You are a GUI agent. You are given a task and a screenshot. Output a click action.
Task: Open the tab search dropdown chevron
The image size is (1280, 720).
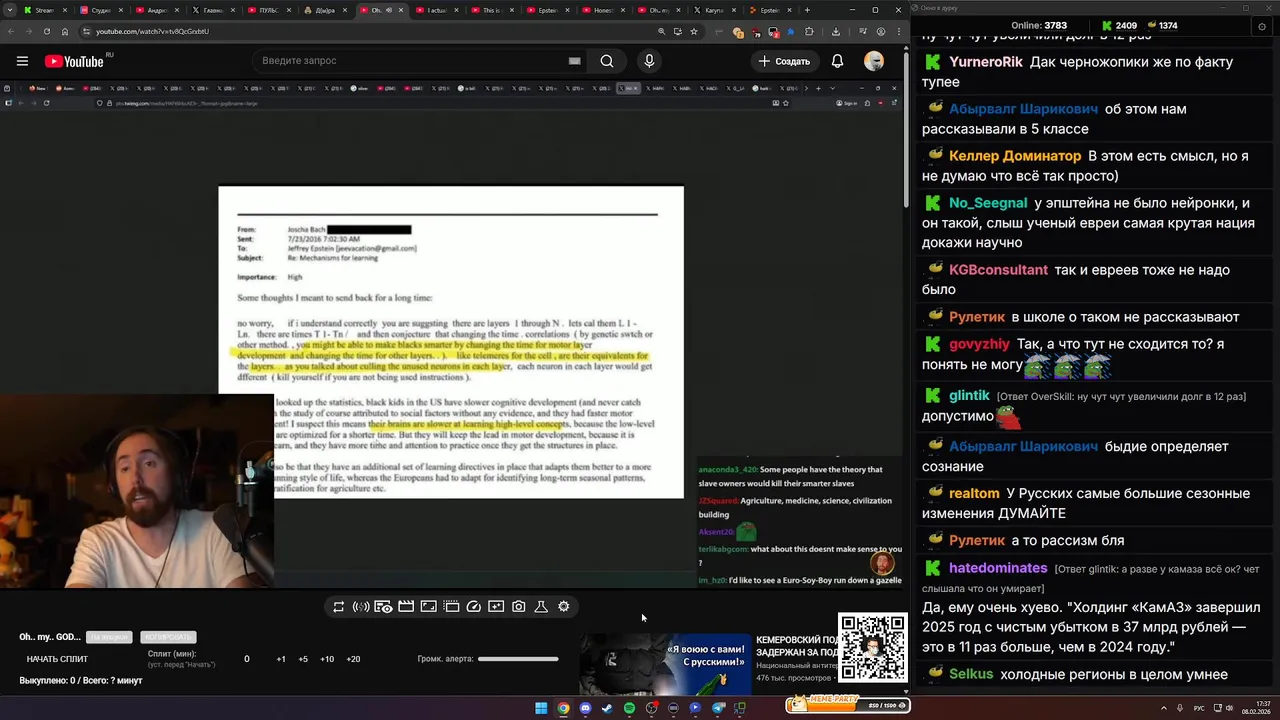coord(11,10)
